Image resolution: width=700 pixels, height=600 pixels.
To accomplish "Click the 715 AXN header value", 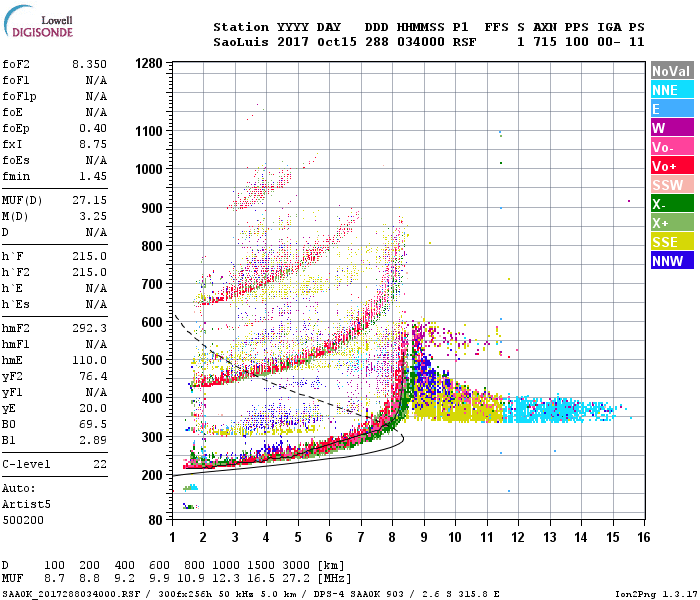I will point(545,42).
